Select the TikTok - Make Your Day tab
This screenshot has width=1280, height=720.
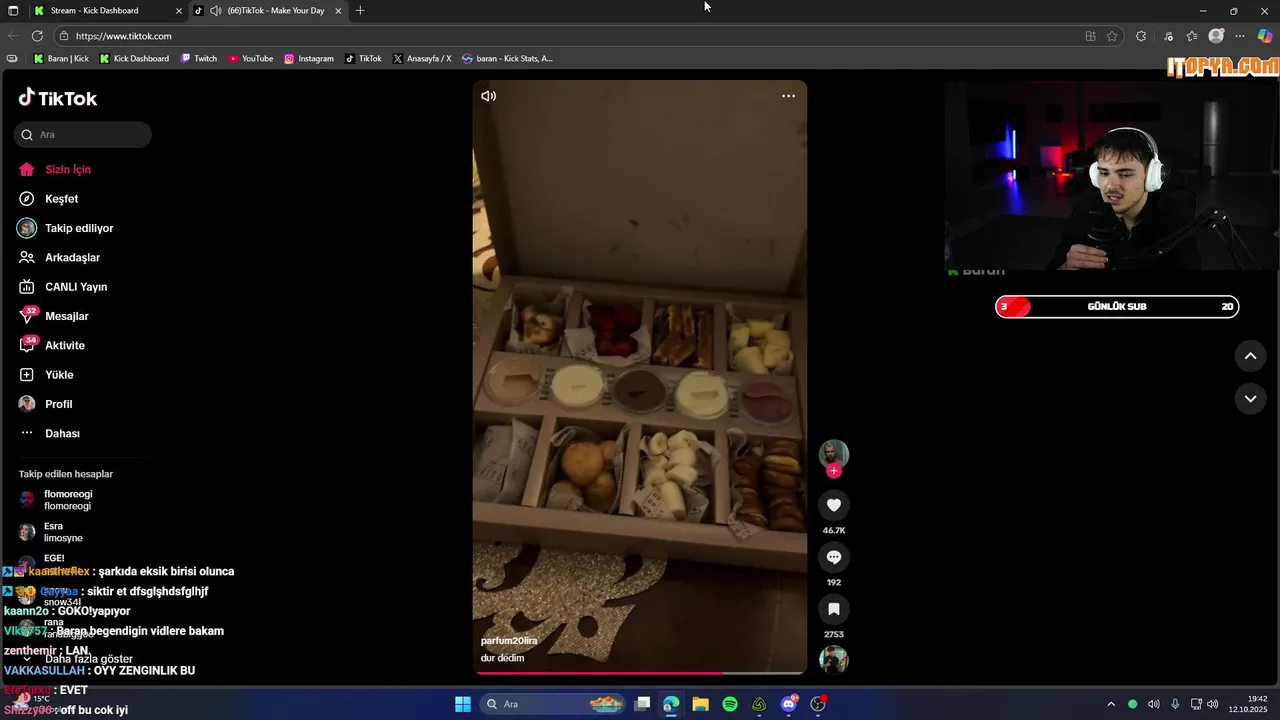(x=268, y=11)
